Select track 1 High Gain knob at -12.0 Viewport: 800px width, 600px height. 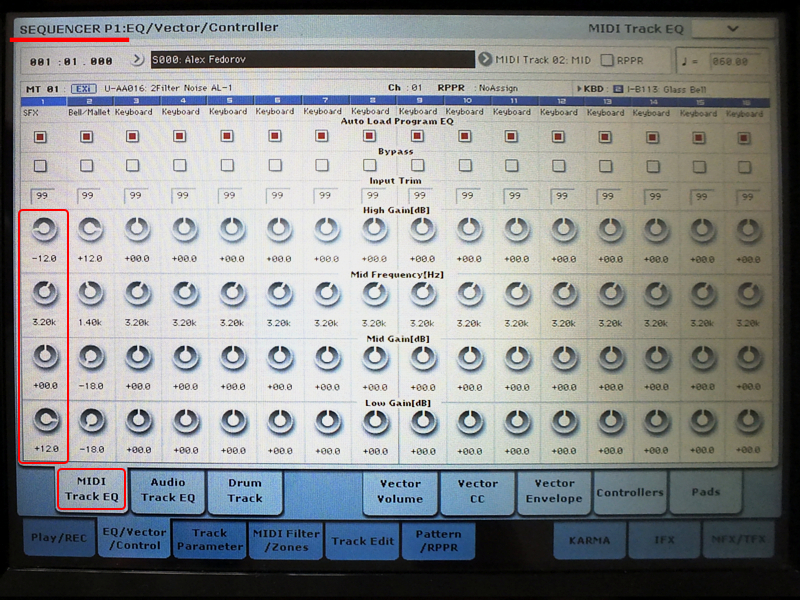point(45,229)
